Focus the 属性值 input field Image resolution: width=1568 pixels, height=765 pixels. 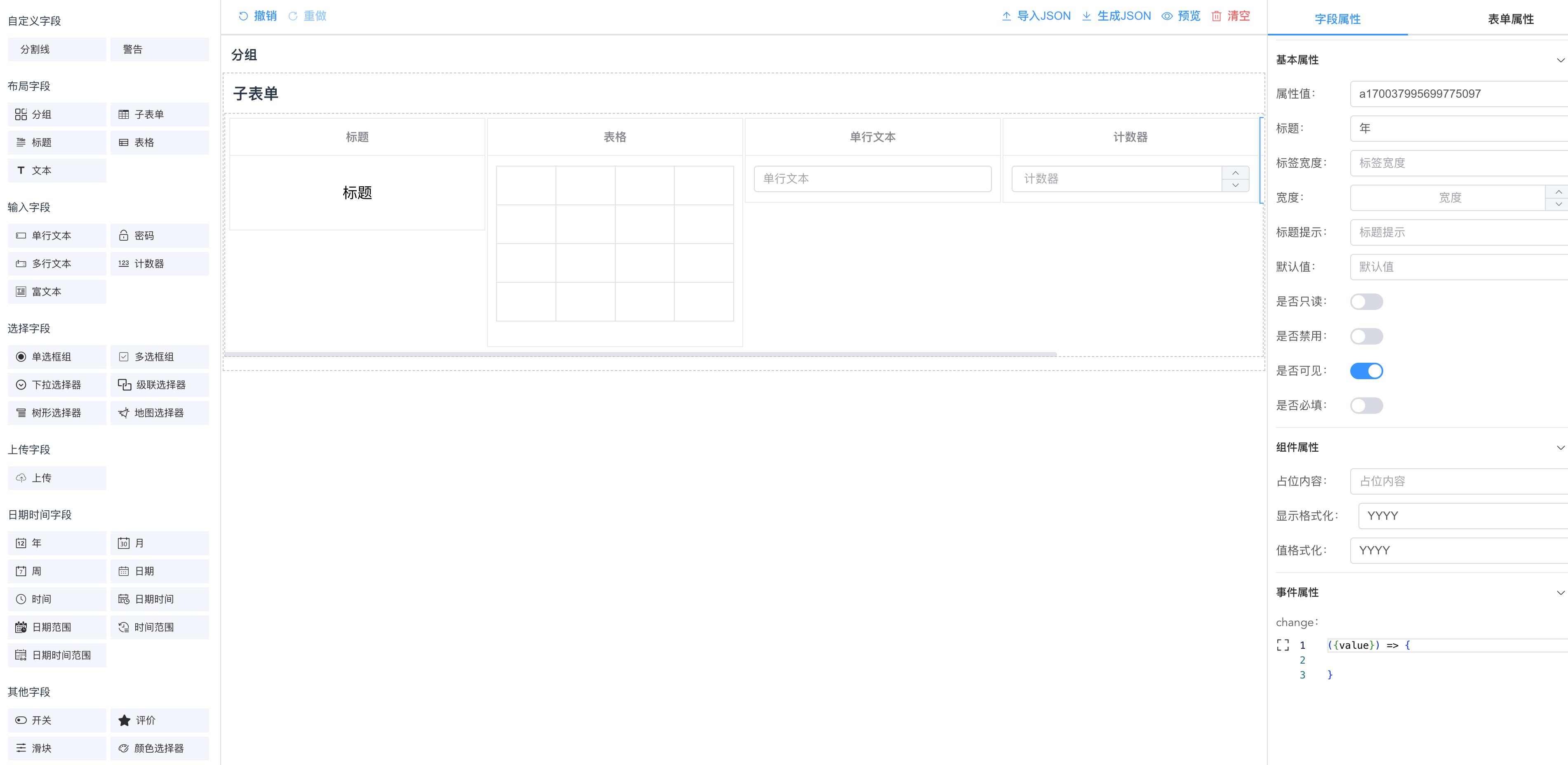coord(1458,94)
